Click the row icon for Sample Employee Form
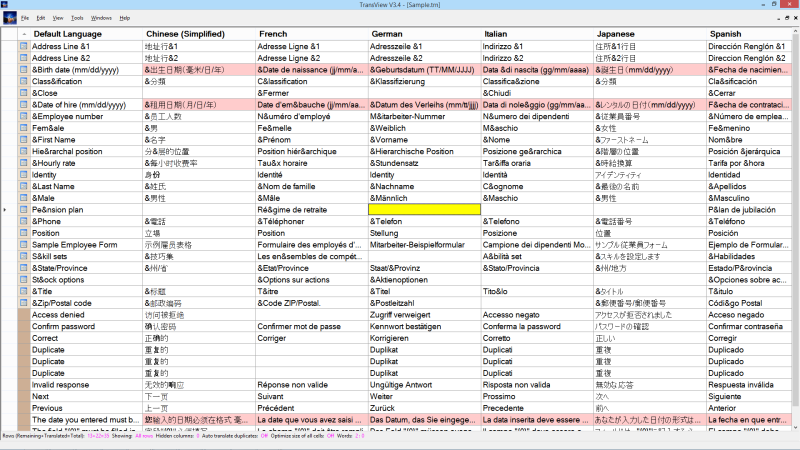 [x=23, y=244]
